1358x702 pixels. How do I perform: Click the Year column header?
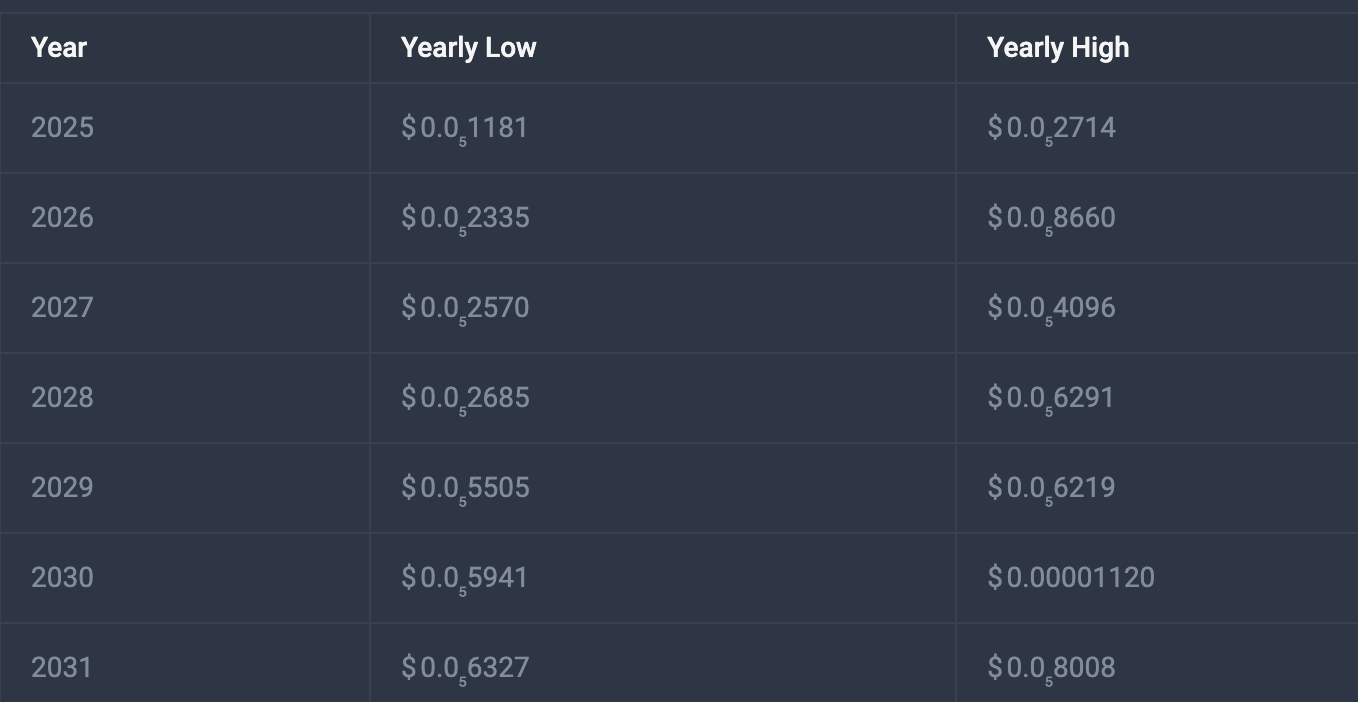pos(59,47)
